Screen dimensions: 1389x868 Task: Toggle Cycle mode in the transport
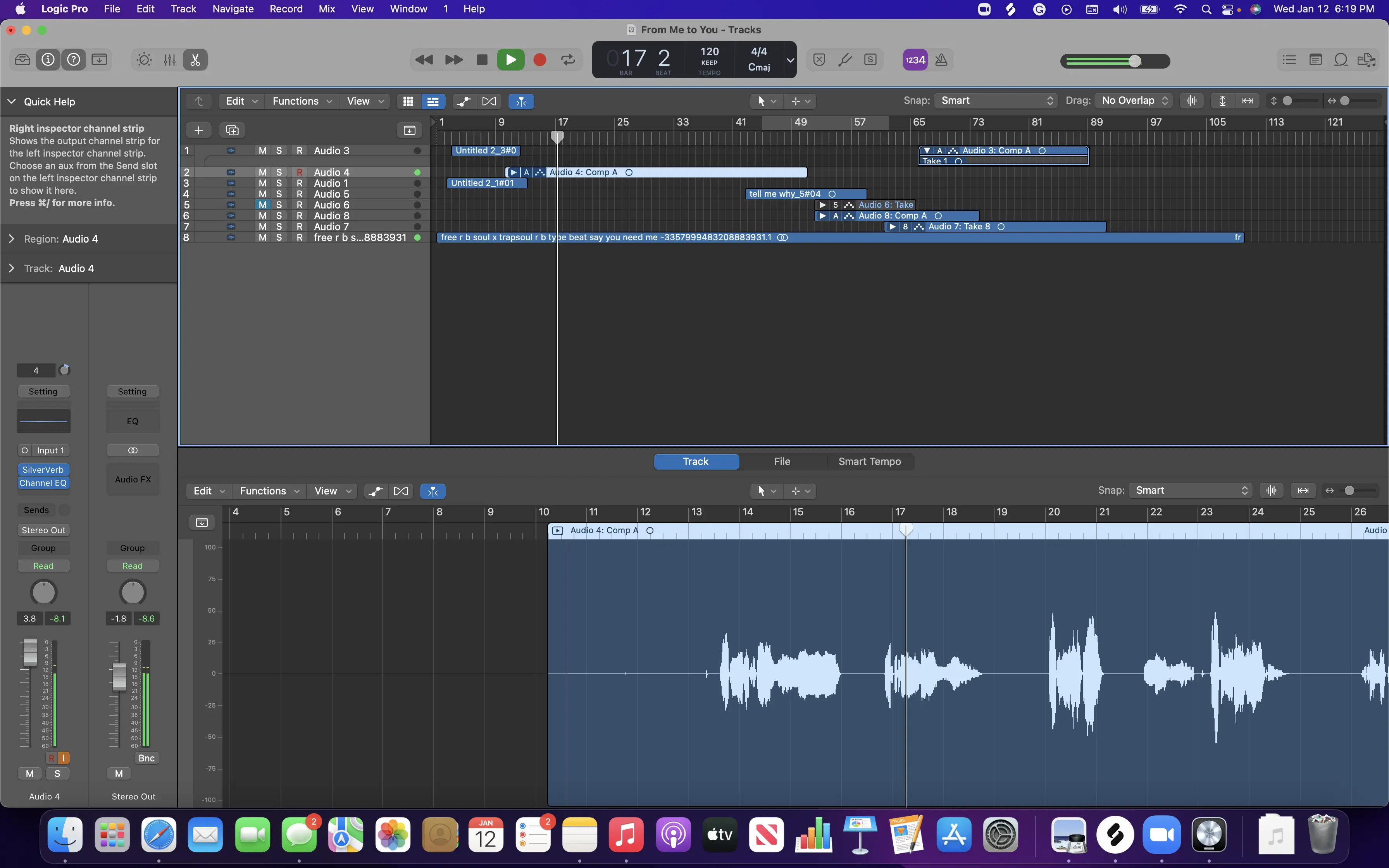[568, 60]
